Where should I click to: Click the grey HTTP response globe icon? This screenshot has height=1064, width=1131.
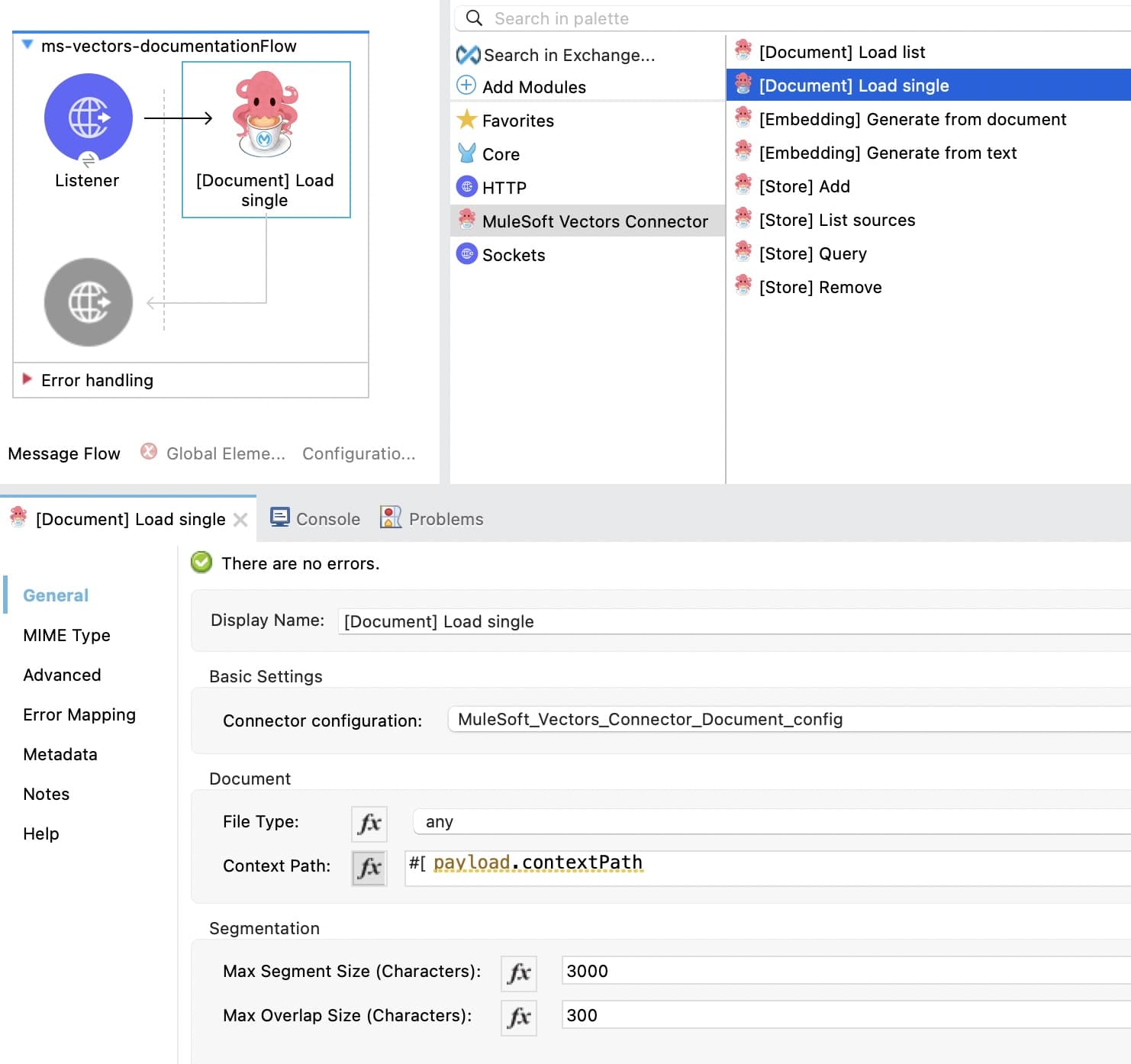point(89,302)
